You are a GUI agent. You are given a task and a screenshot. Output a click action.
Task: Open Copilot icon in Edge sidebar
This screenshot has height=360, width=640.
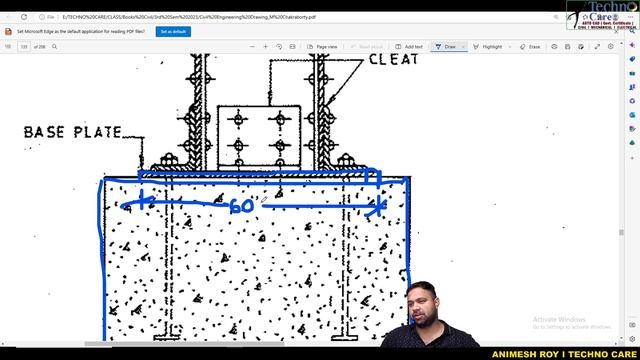click(x=632, y=45)
